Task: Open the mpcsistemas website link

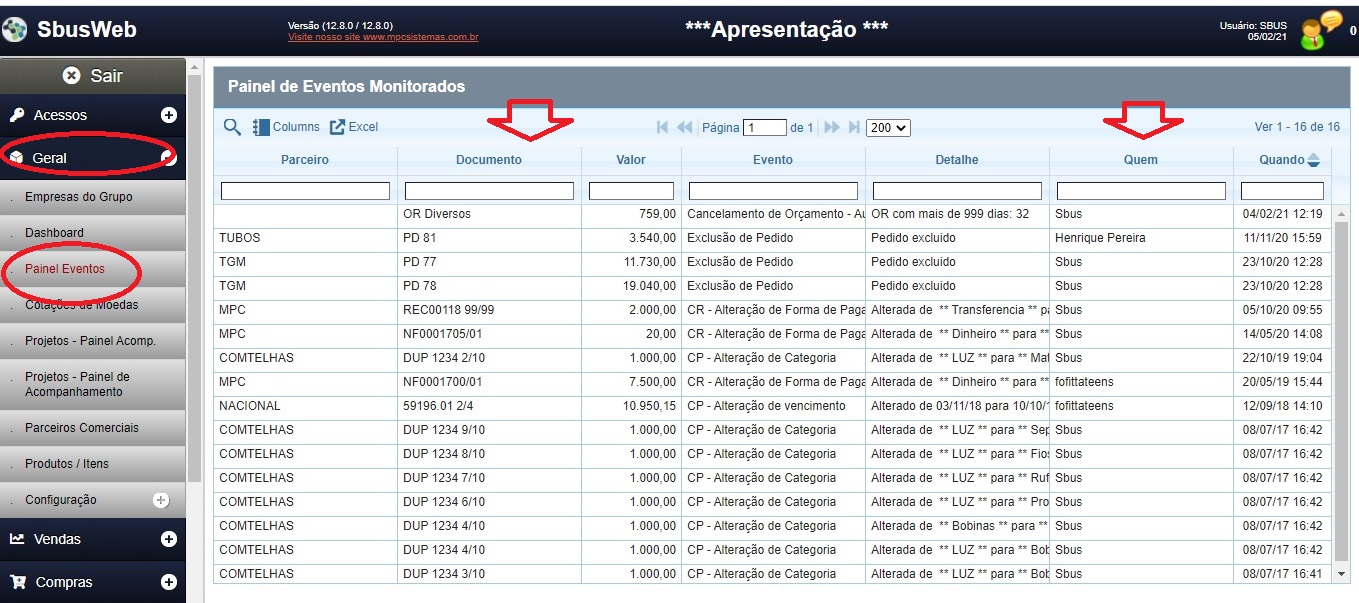Action: coord(383,38)
